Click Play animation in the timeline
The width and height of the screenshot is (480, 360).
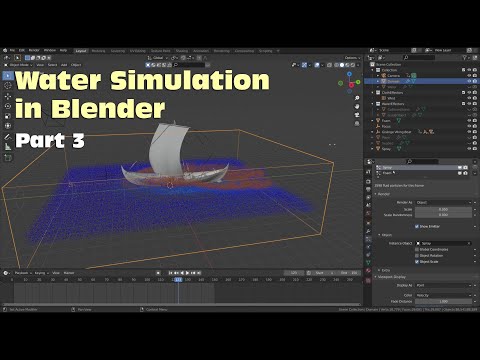click(187, 273)
